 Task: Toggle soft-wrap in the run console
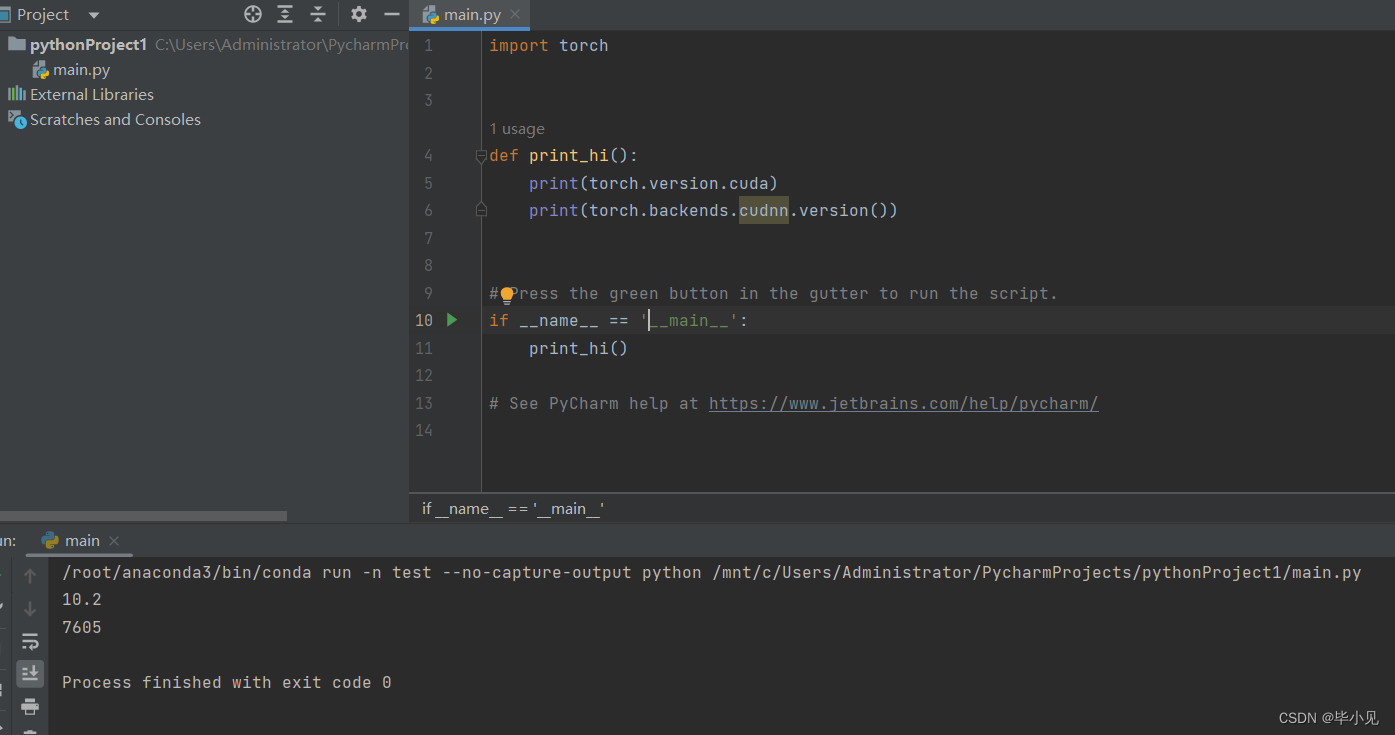pos(30,641)
